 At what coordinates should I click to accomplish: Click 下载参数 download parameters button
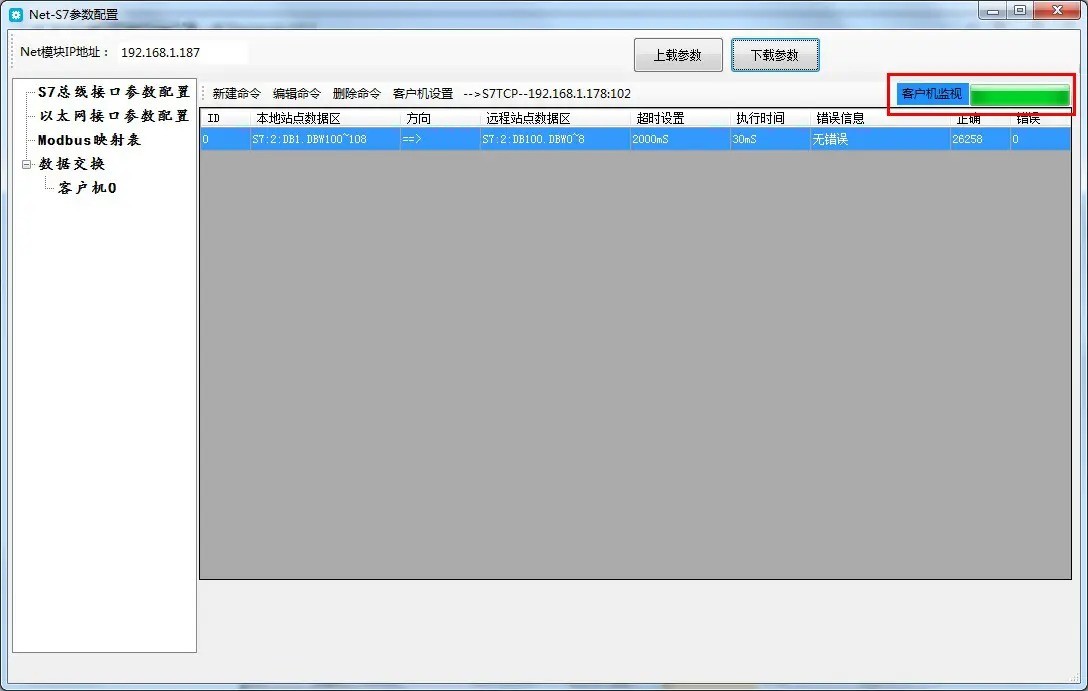pyautogui.click(x=775, y=56)
